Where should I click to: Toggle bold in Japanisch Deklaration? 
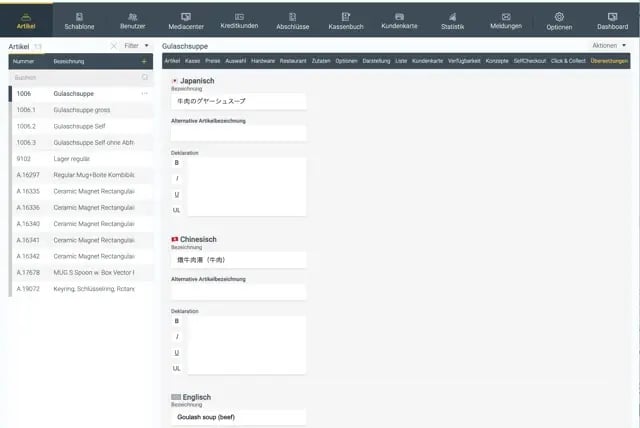click(x=177, y=162)
